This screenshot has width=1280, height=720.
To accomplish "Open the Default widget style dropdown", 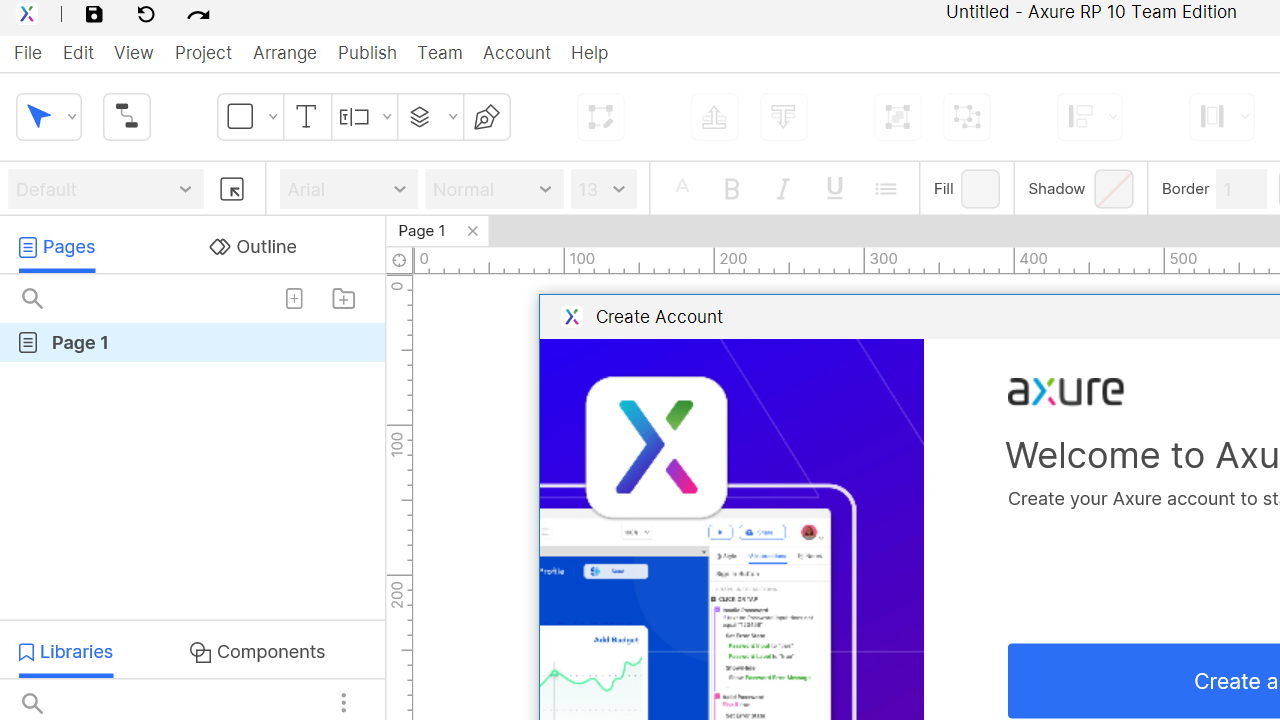I will [x=105, y=189].
